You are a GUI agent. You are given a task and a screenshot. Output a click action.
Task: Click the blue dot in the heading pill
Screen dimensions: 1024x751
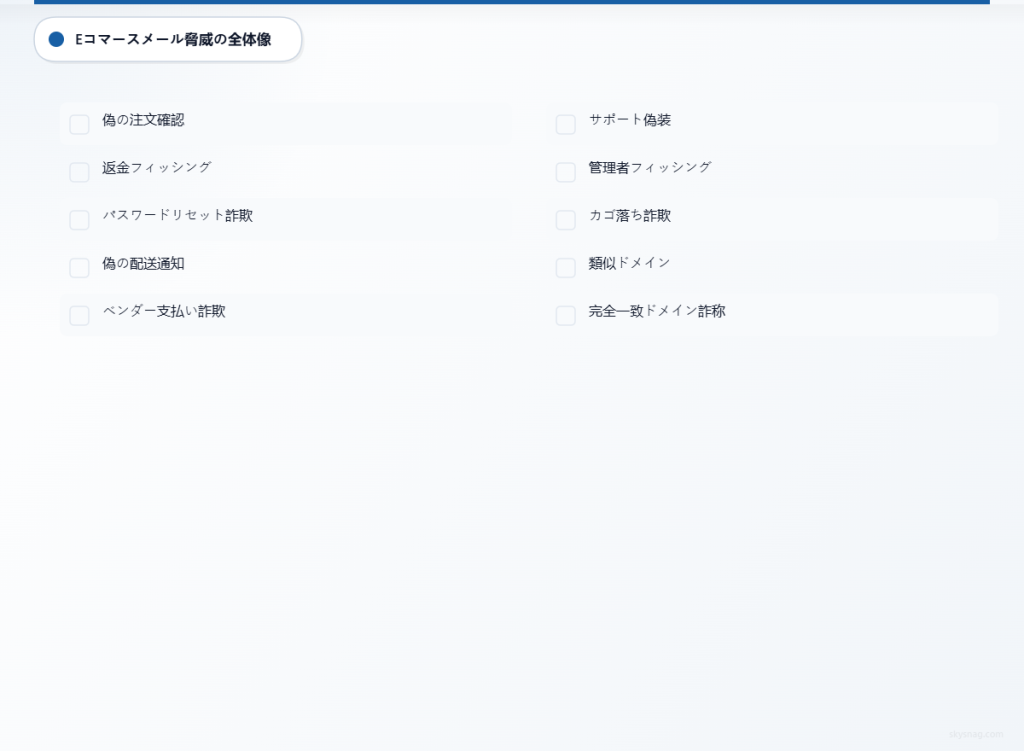tap(56, 39)
